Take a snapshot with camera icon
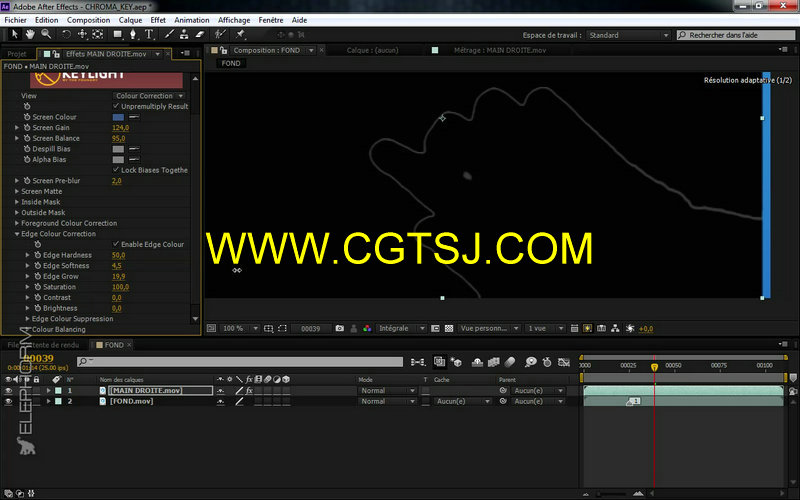Screen dimensions: 800x500 click(x=340, y=329)
